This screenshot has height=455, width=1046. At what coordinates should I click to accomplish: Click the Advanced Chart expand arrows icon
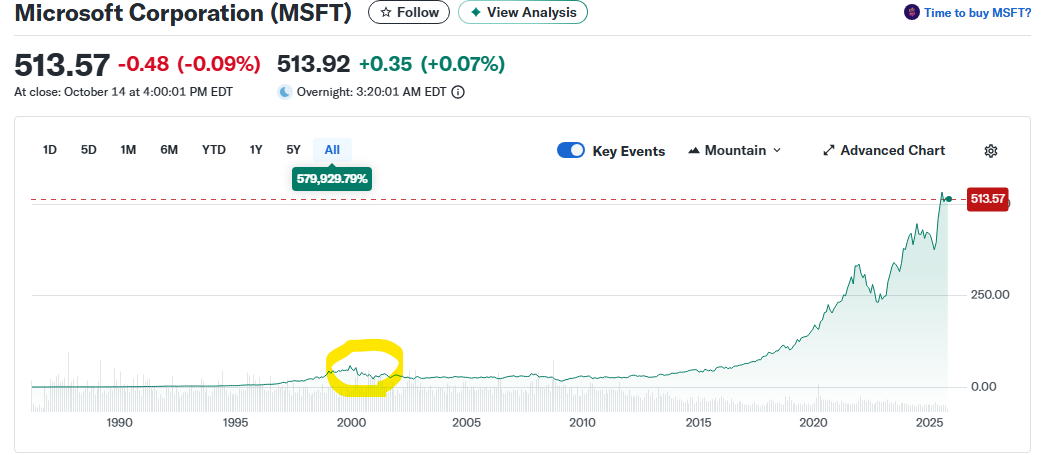(828, 151)
